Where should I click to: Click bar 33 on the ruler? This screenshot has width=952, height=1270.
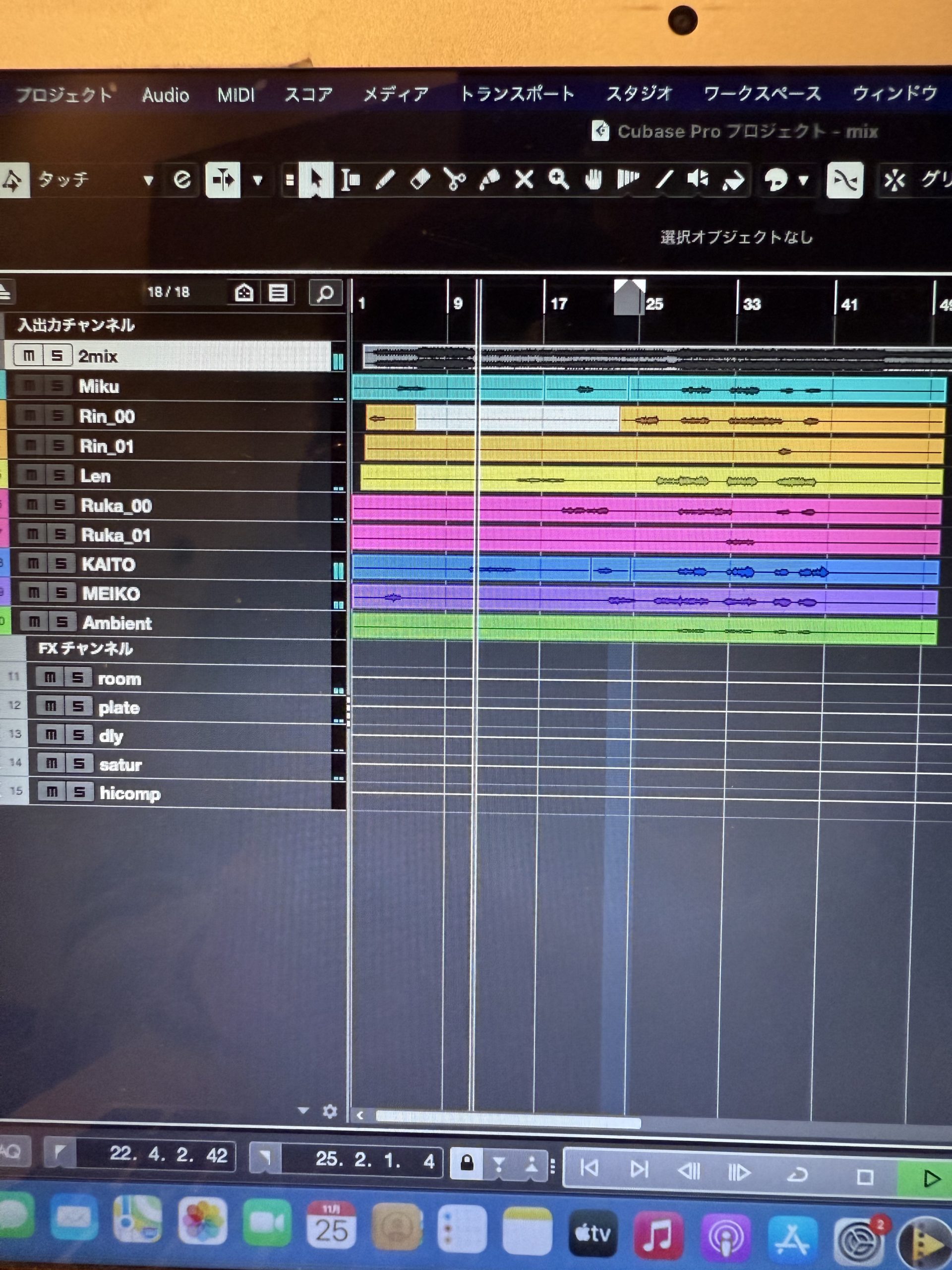point(751,304)
